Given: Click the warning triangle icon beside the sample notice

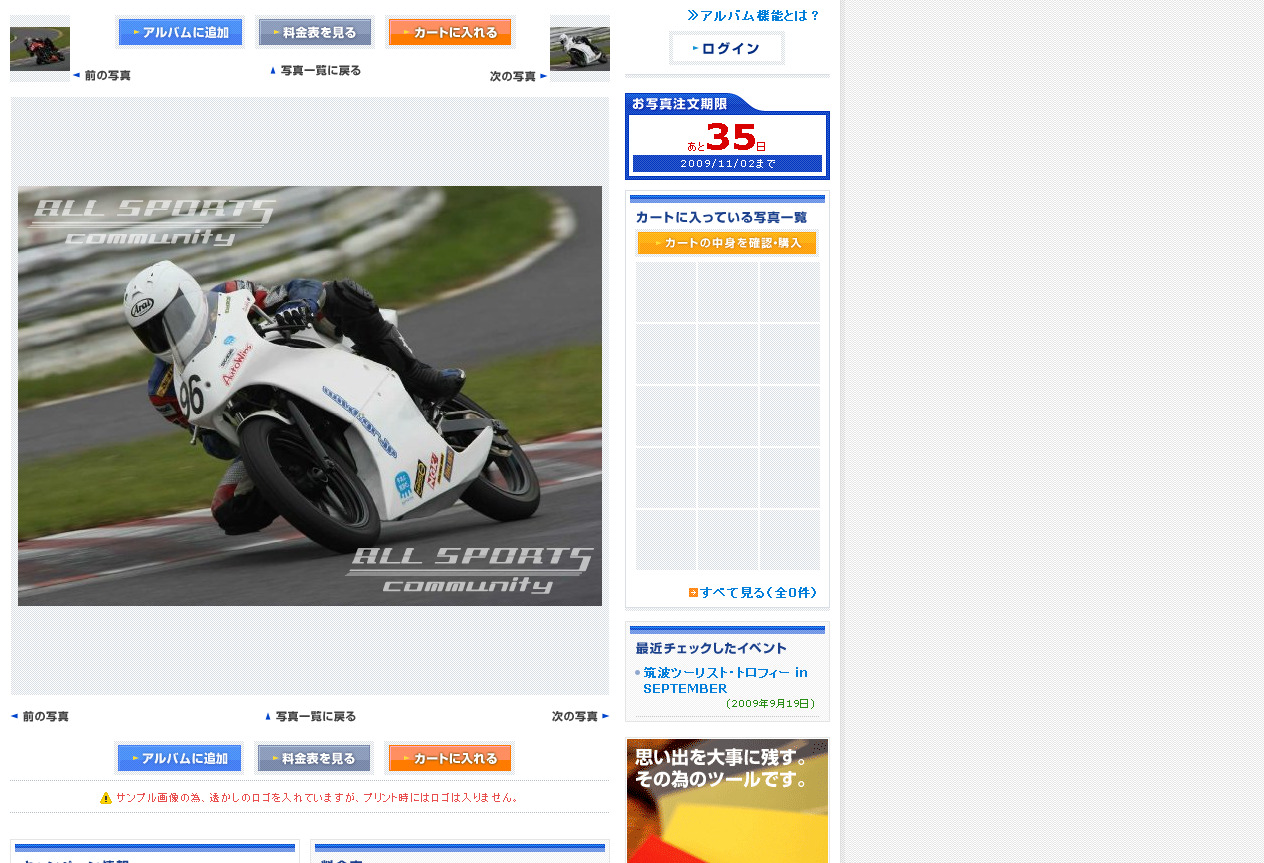Looking at the screenshot, I should tap(106, 798).
